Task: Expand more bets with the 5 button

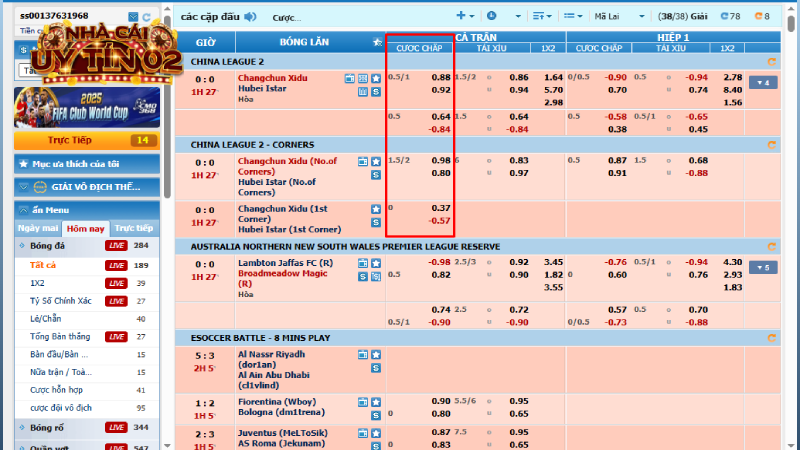Action: pyautogui.click(x=763, y=268)
